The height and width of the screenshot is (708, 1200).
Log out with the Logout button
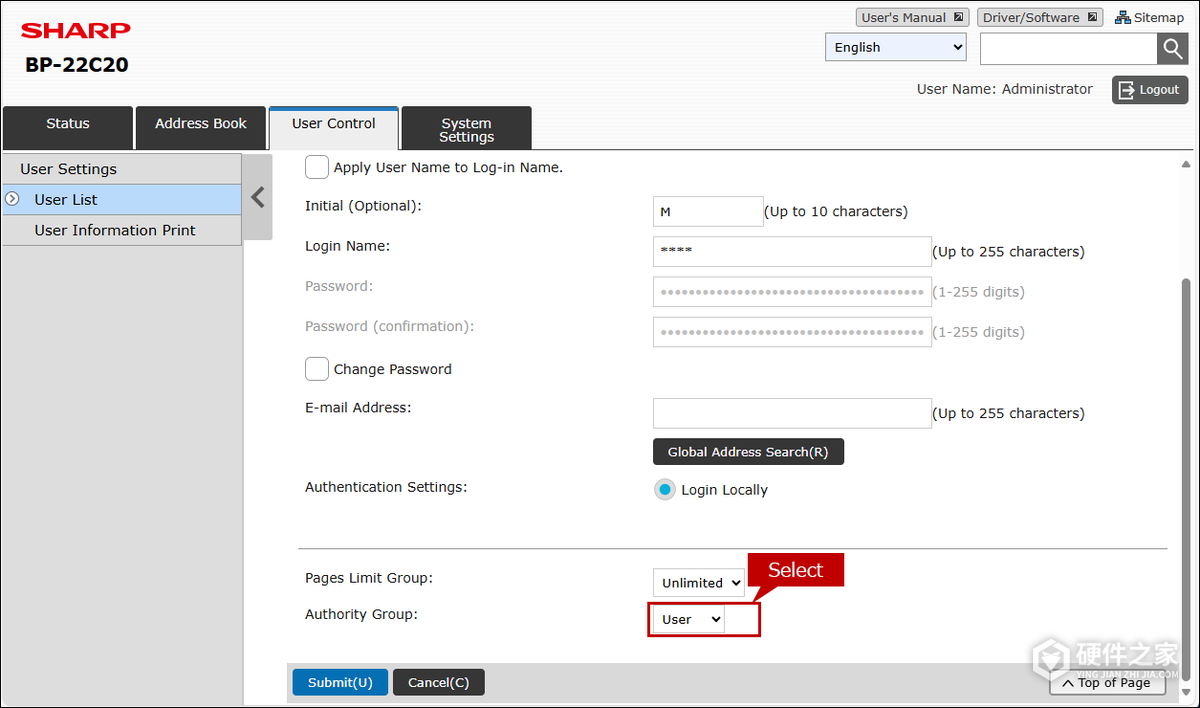[1150, 90]
